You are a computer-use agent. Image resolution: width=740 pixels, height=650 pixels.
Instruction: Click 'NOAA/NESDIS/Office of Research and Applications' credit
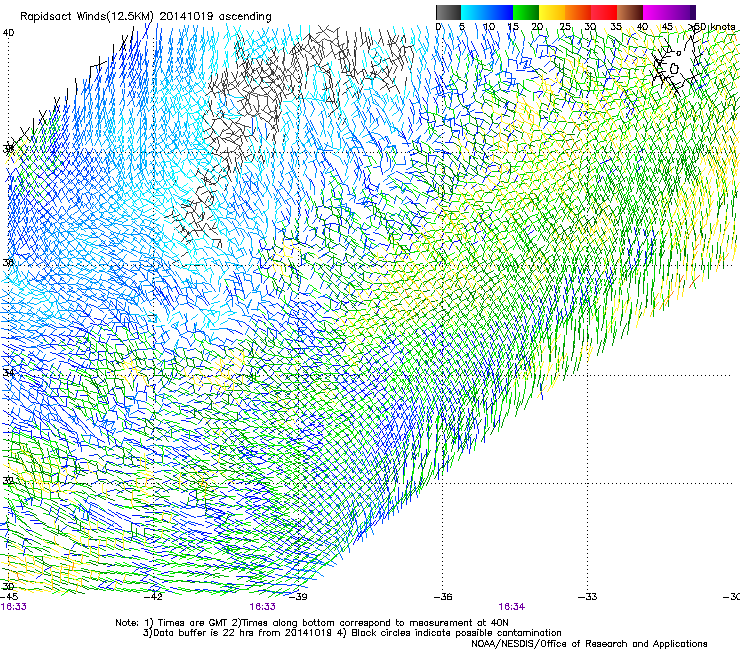[589, 644]
